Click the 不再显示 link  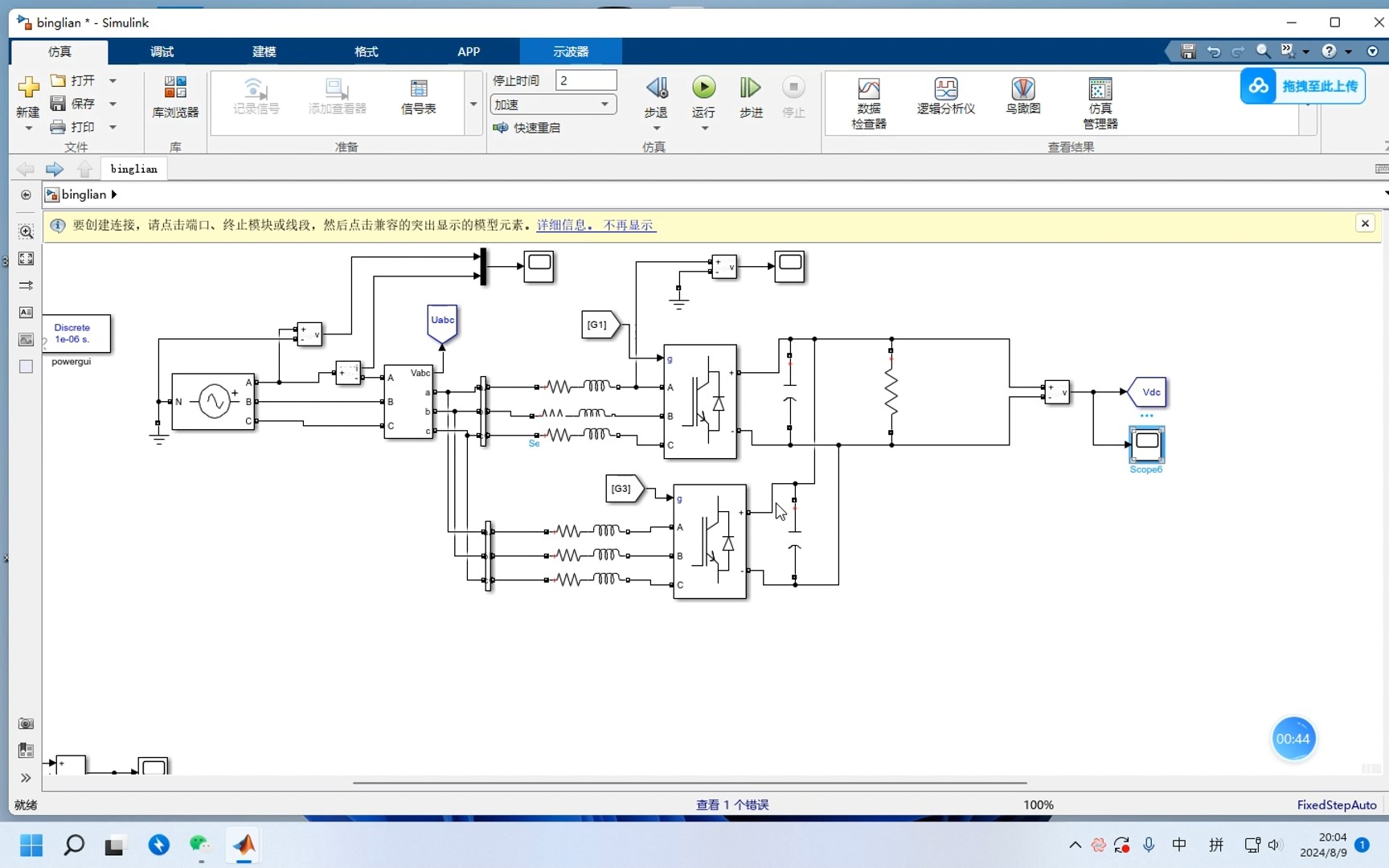pos(629,225)
